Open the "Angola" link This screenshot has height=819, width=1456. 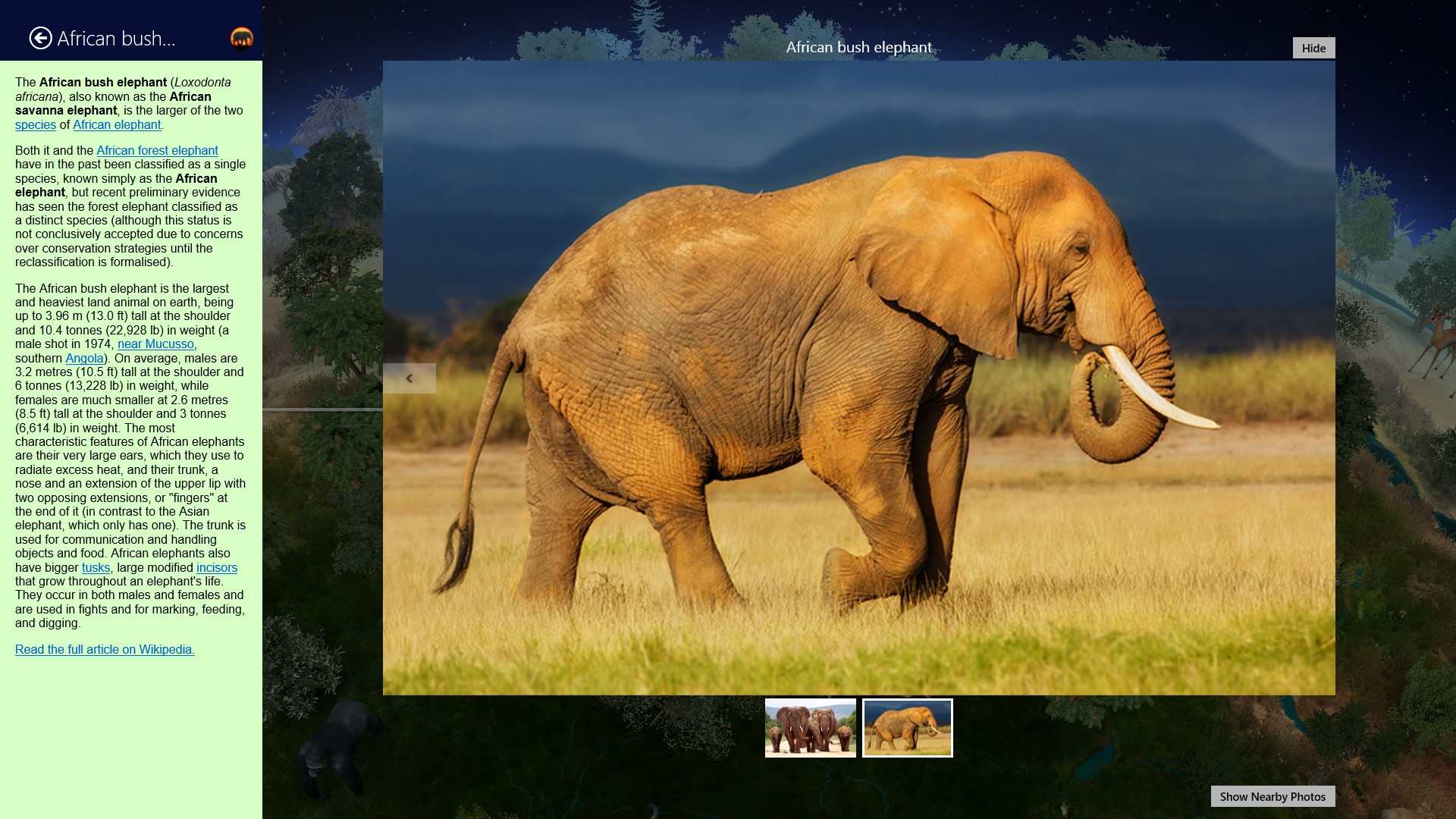pos(85,358)
